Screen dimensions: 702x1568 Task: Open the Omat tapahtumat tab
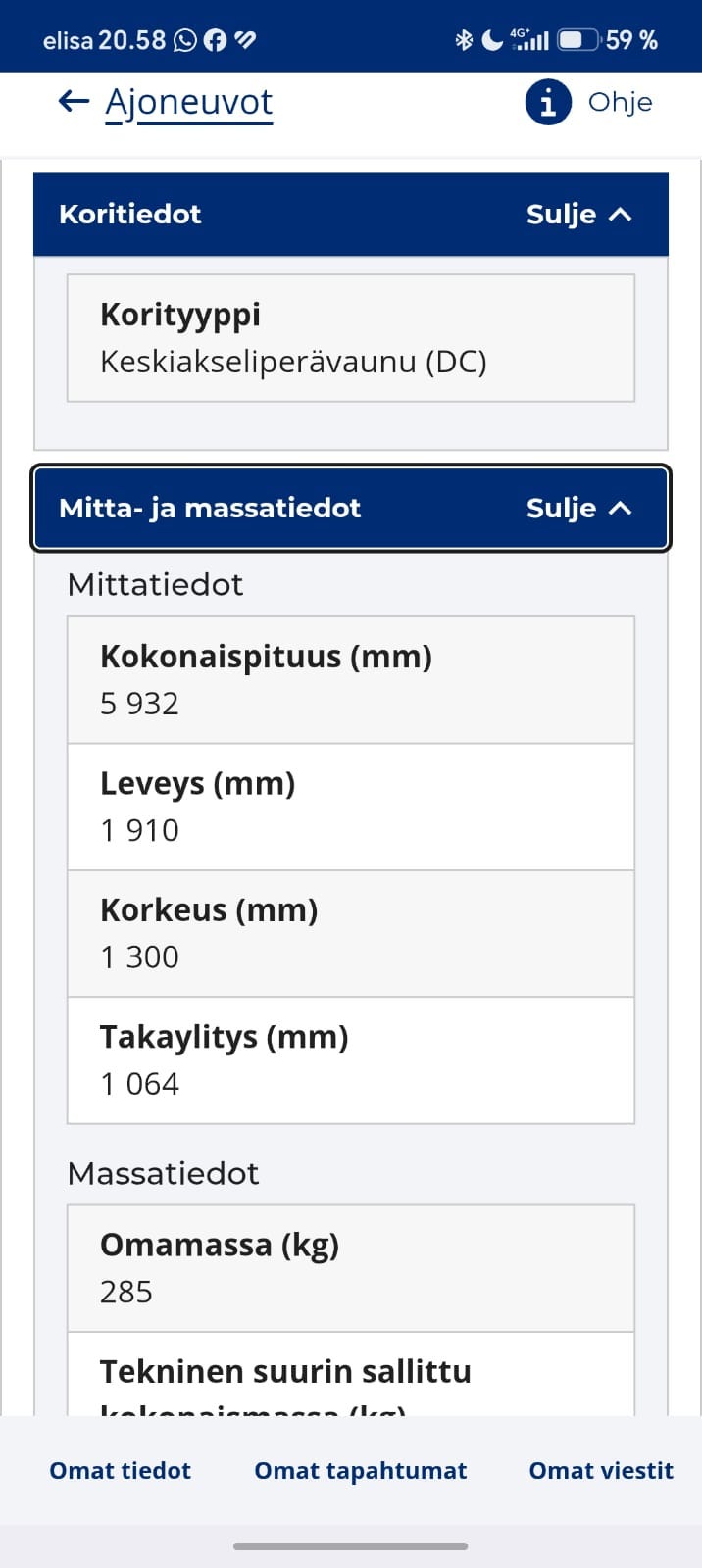361,1471
